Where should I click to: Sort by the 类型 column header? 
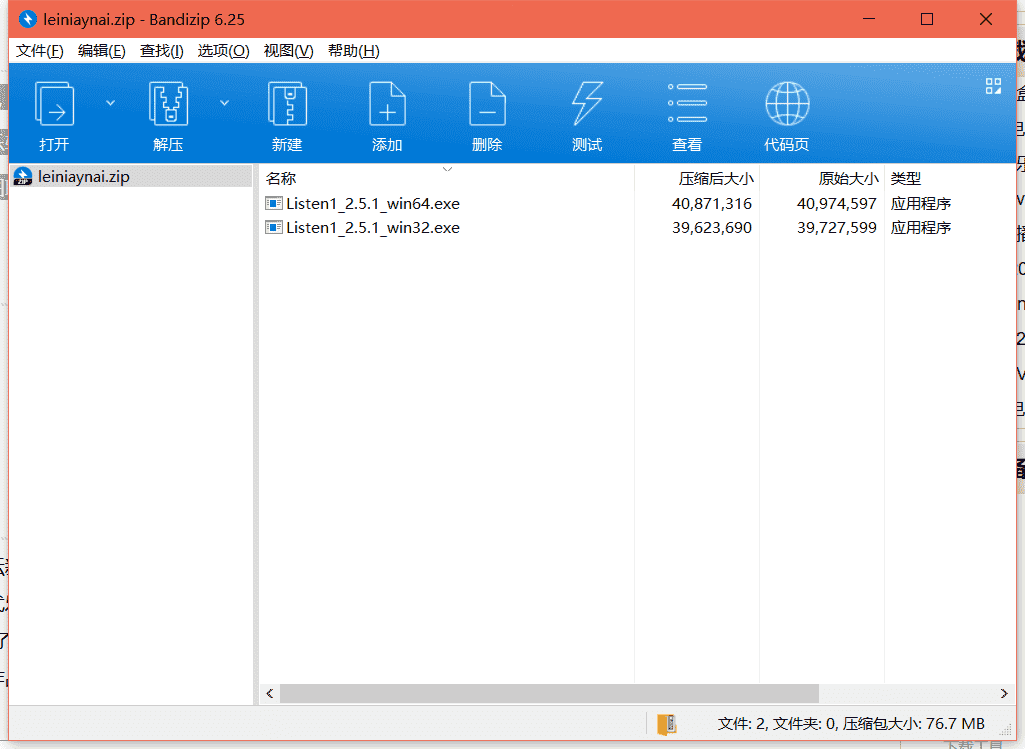905,178
